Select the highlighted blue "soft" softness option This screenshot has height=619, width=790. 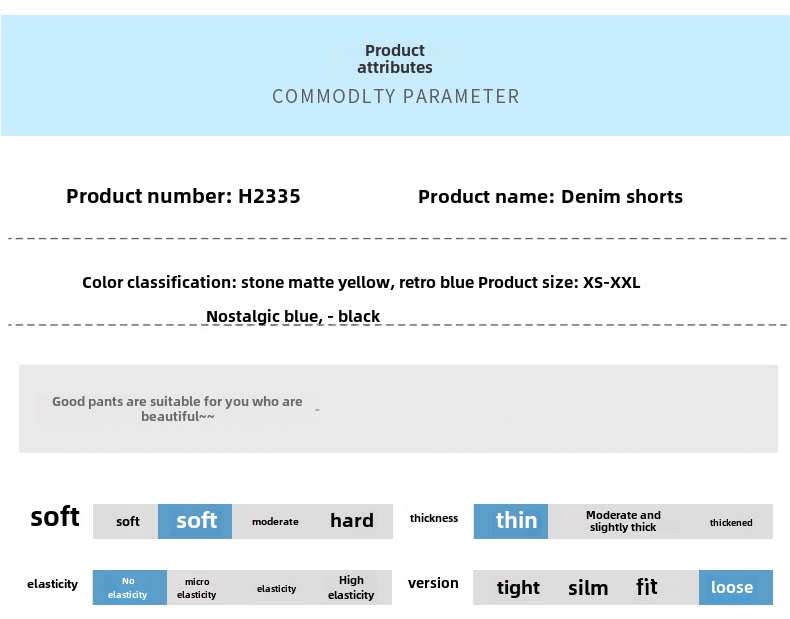196,521
